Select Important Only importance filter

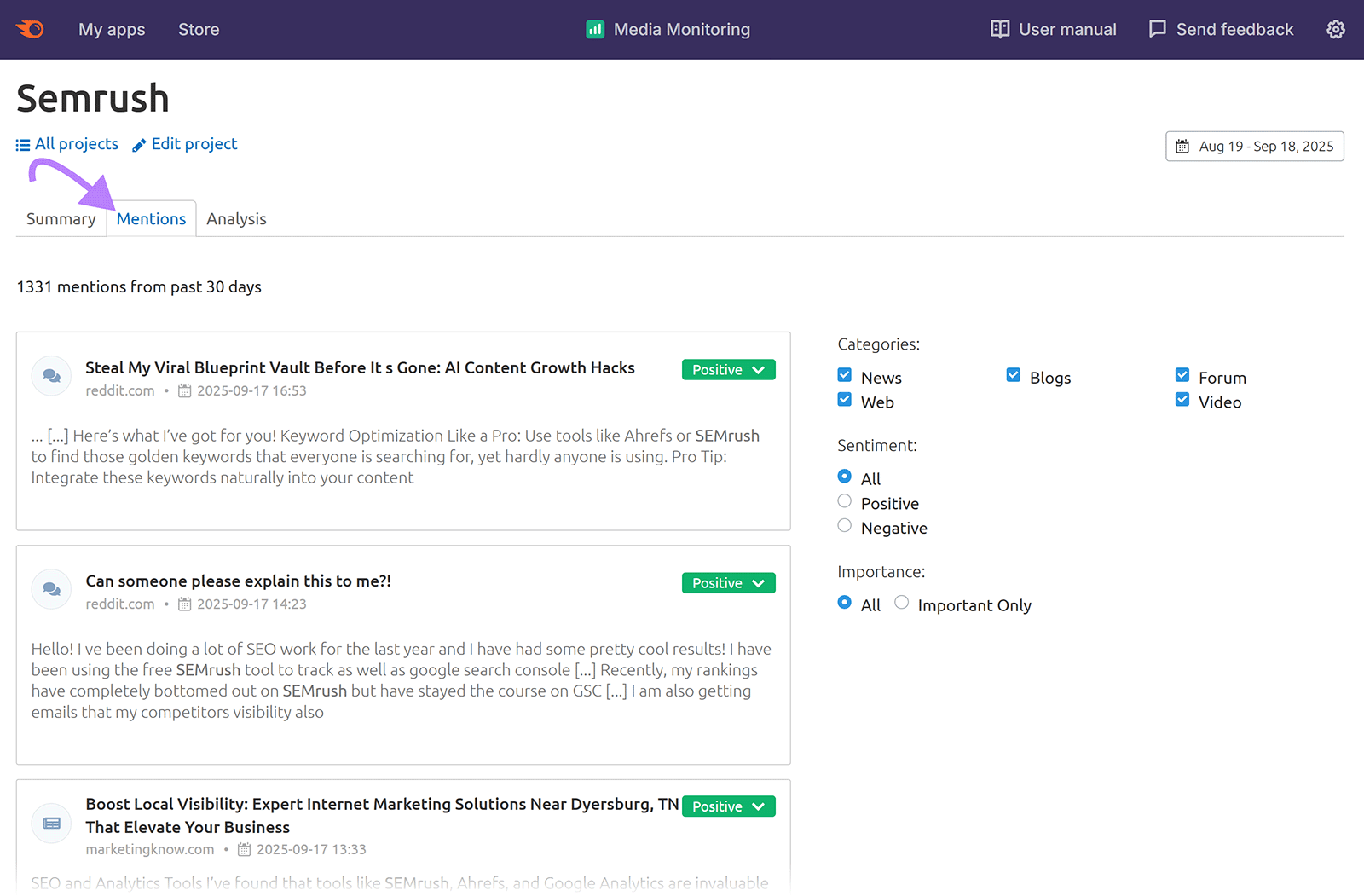click(x=901, y=602)
